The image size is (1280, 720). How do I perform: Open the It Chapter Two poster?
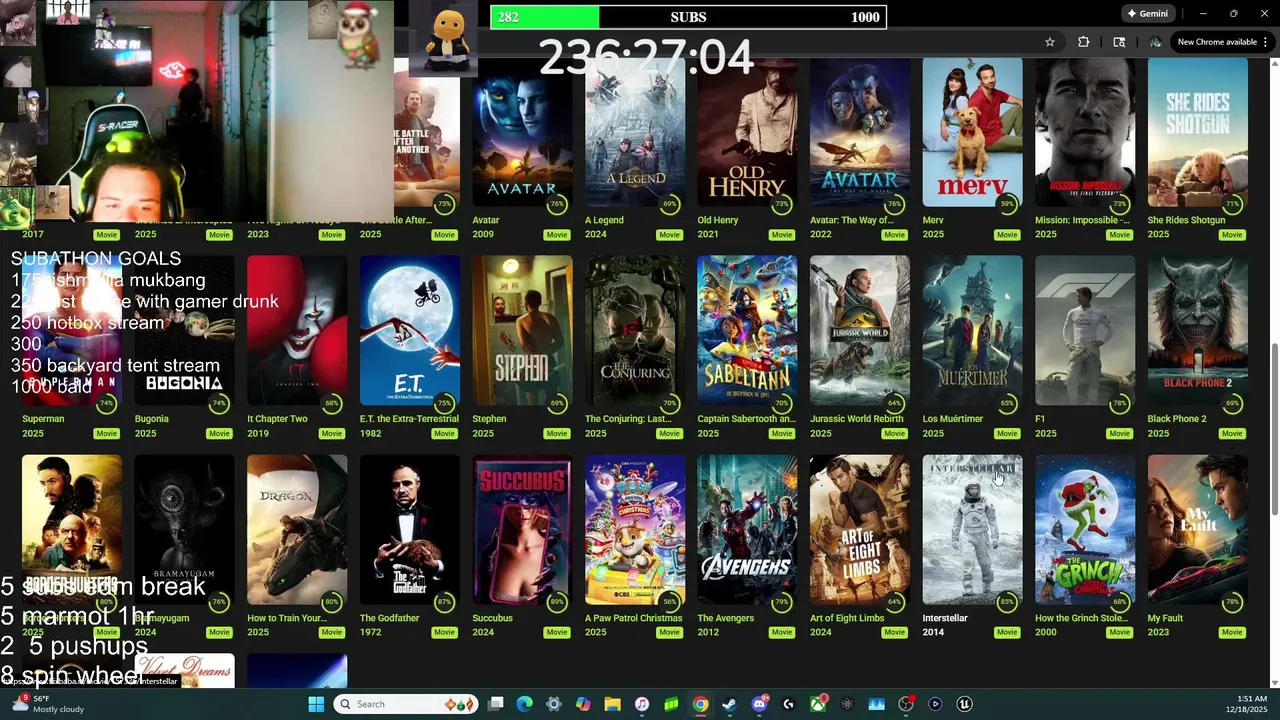tap(297, 331)
